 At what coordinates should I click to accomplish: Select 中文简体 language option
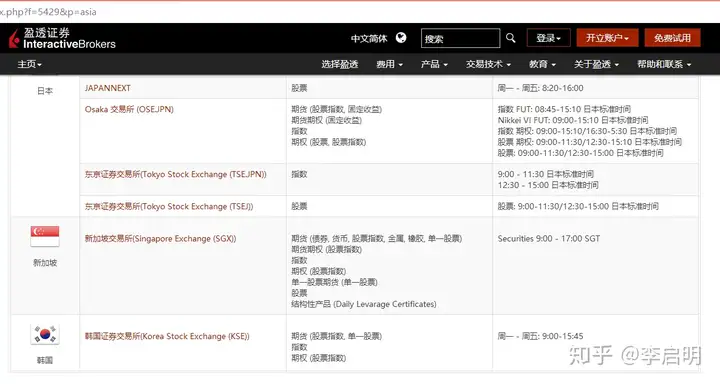(x=369, y=39)
